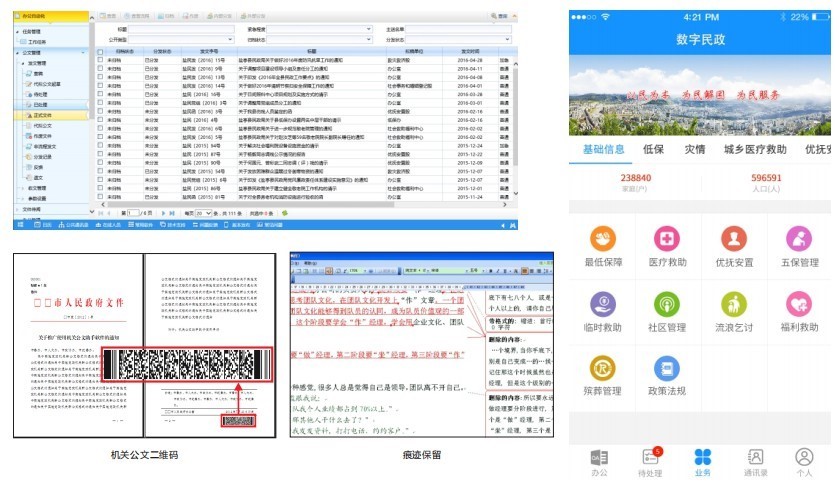Check the row dated 2016-04-08

pyautogui.click(x=100, y=77)
